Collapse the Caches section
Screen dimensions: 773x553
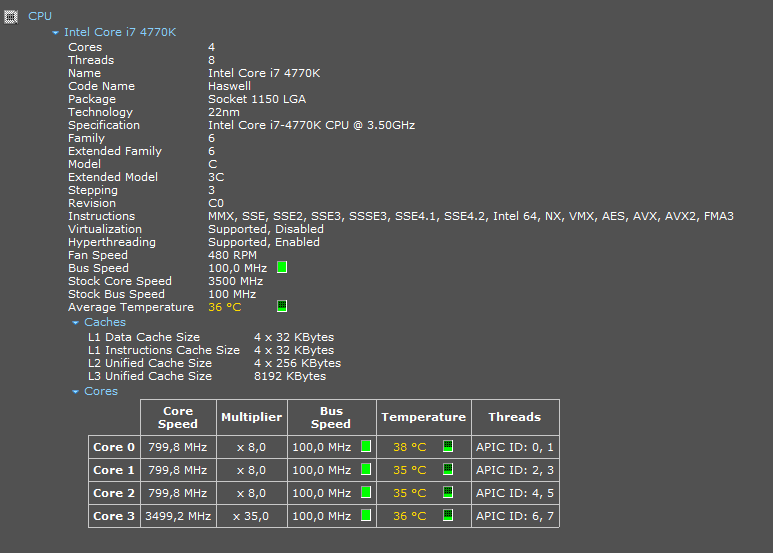(75, 322)
